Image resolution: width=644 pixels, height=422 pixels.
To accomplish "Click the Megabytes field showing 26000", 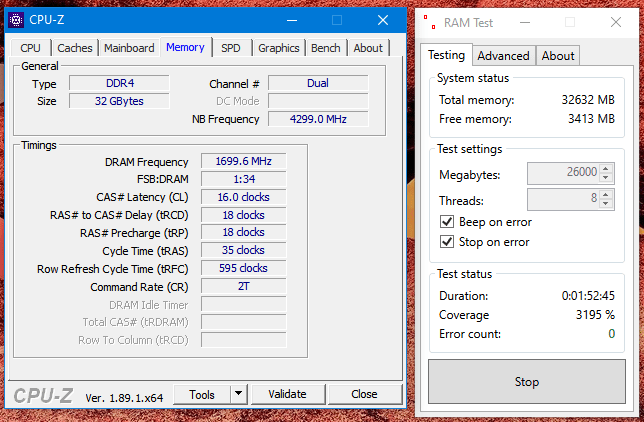I will 564,173.
